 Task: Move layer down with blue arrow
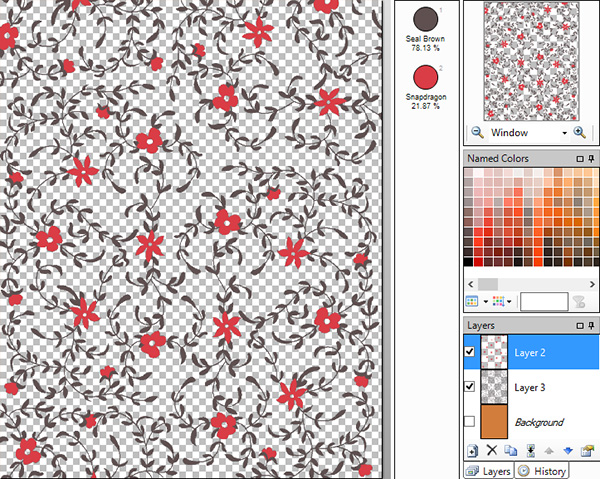pos(567,451)
